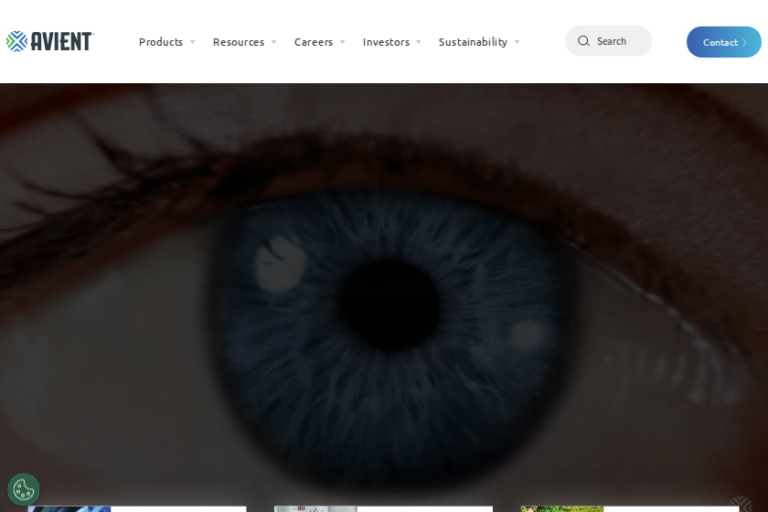Click the Avient watermark icon at bottom right
Viewport: 768px width, 512px height.
[x=740, y=503]
